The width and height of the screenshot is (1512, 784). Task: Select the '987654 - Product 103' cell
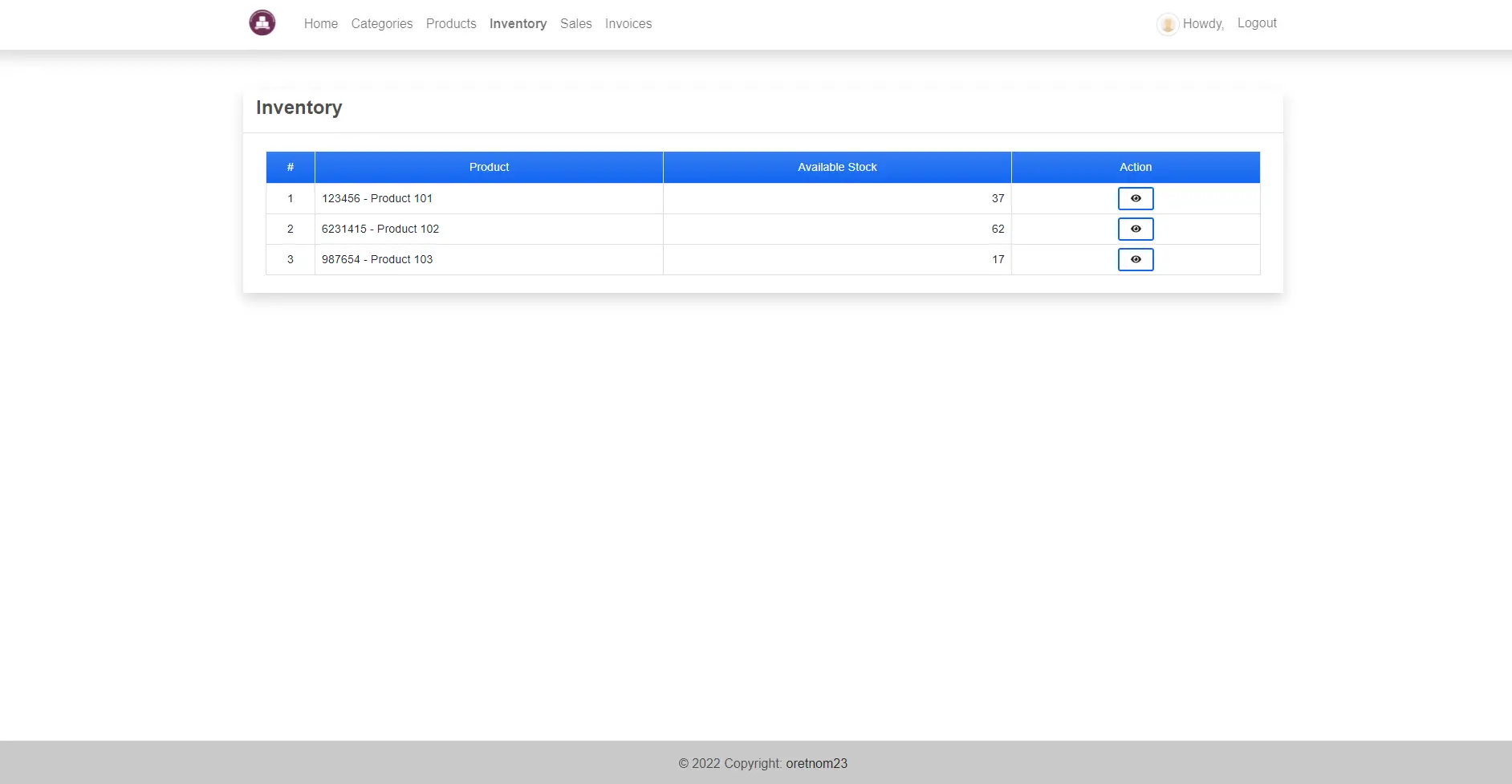(x=489, y=259)
